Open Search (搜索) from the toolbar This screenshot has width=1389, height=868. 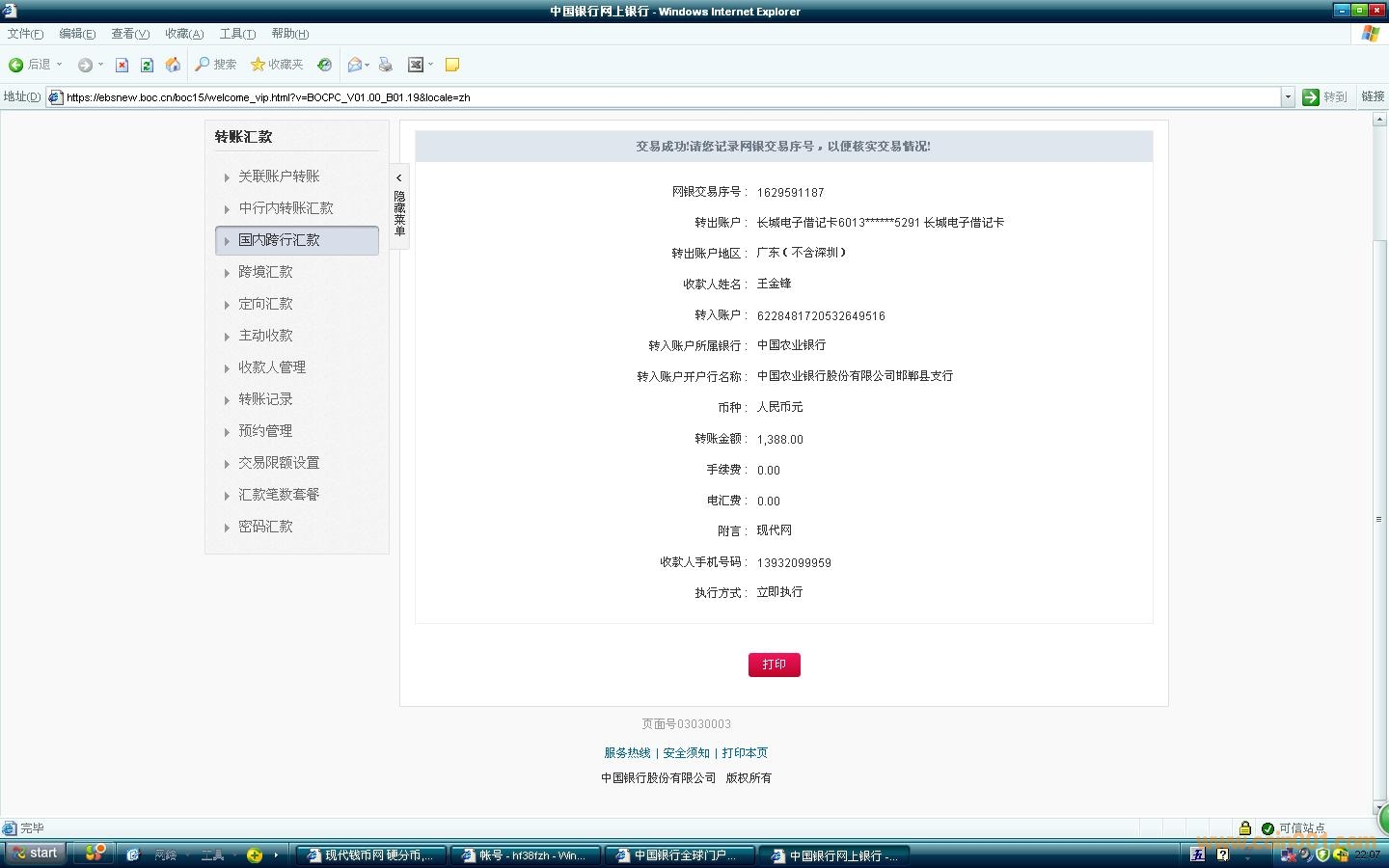215,65
